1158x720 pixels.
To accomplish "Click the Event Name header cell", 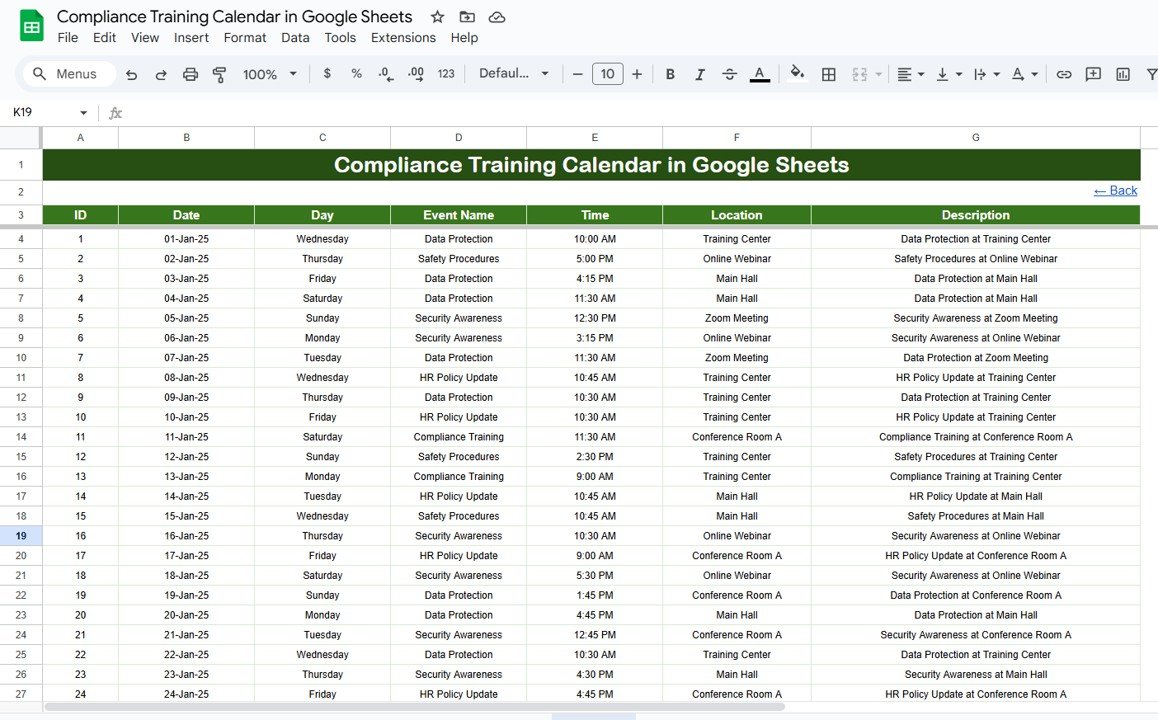I will point(459,215).
